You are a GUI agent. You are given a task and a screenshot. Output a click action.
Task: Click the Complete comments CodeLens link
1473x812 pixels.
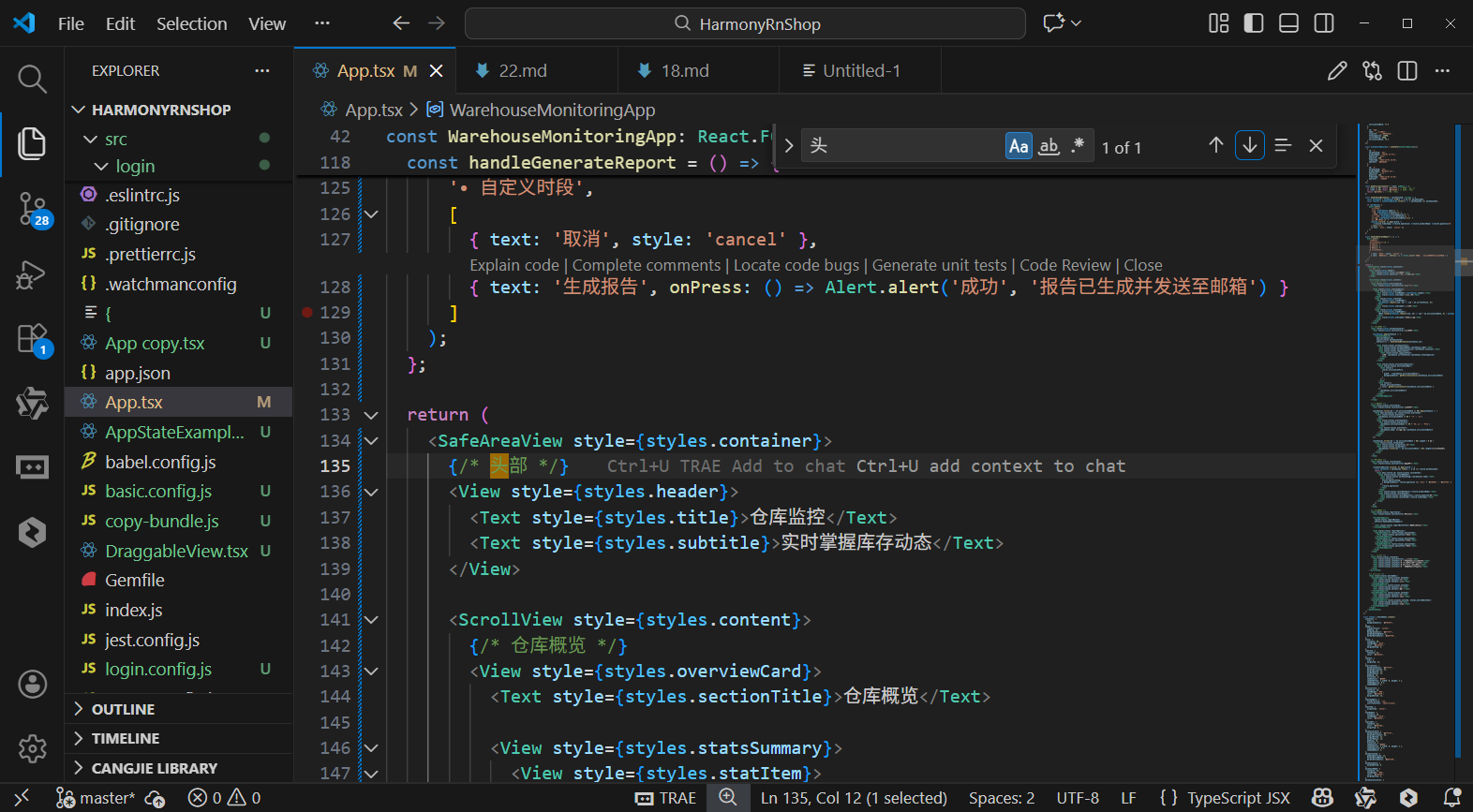(x=647, y=266)
